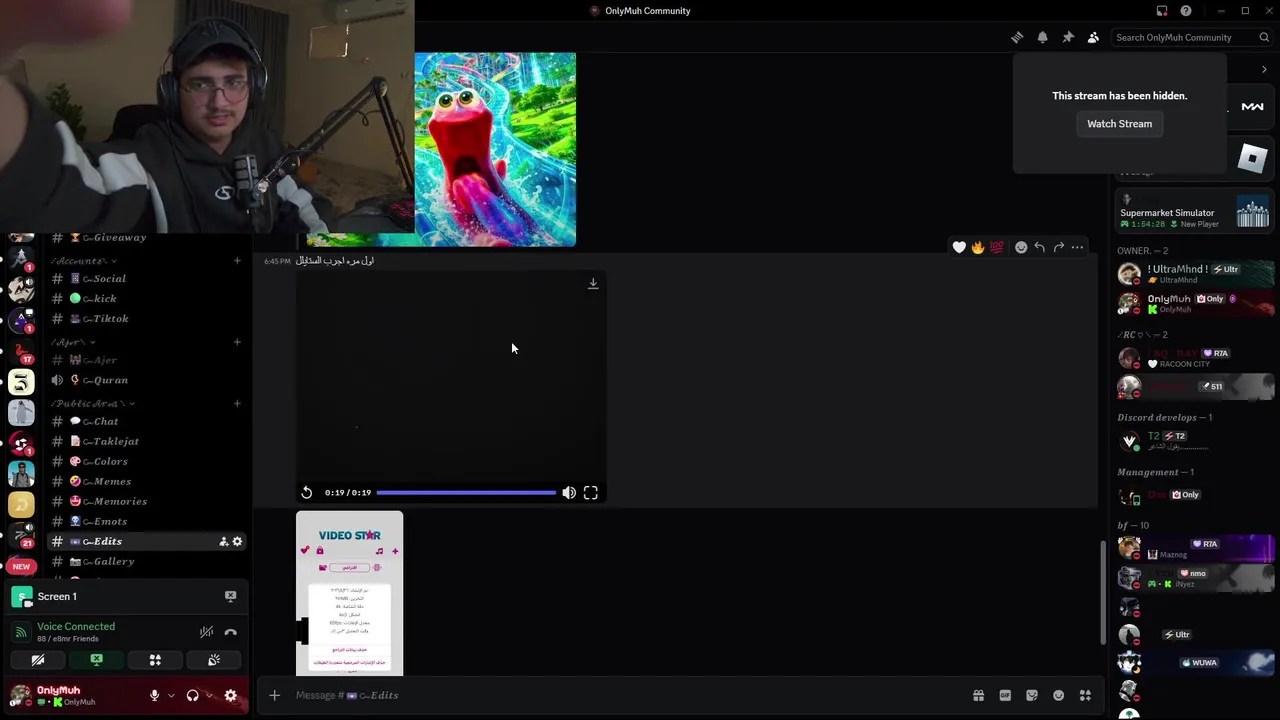Add a channel to Public Area category

237,403
